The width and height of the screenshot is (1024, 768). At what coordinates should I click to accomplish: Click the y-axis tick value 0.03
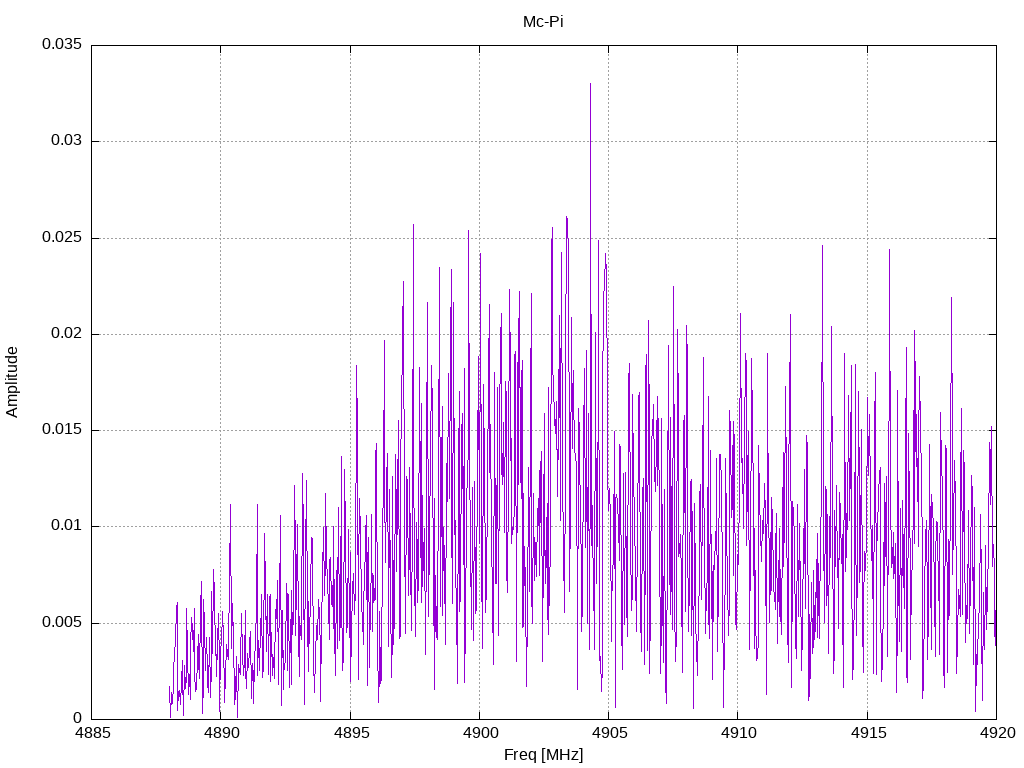67,140
